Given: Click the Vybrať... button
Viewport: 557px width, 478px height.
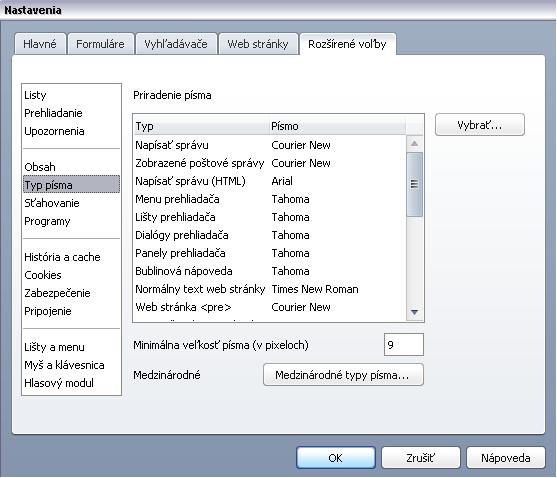Looking at the screenshot, I should [480, 125].
